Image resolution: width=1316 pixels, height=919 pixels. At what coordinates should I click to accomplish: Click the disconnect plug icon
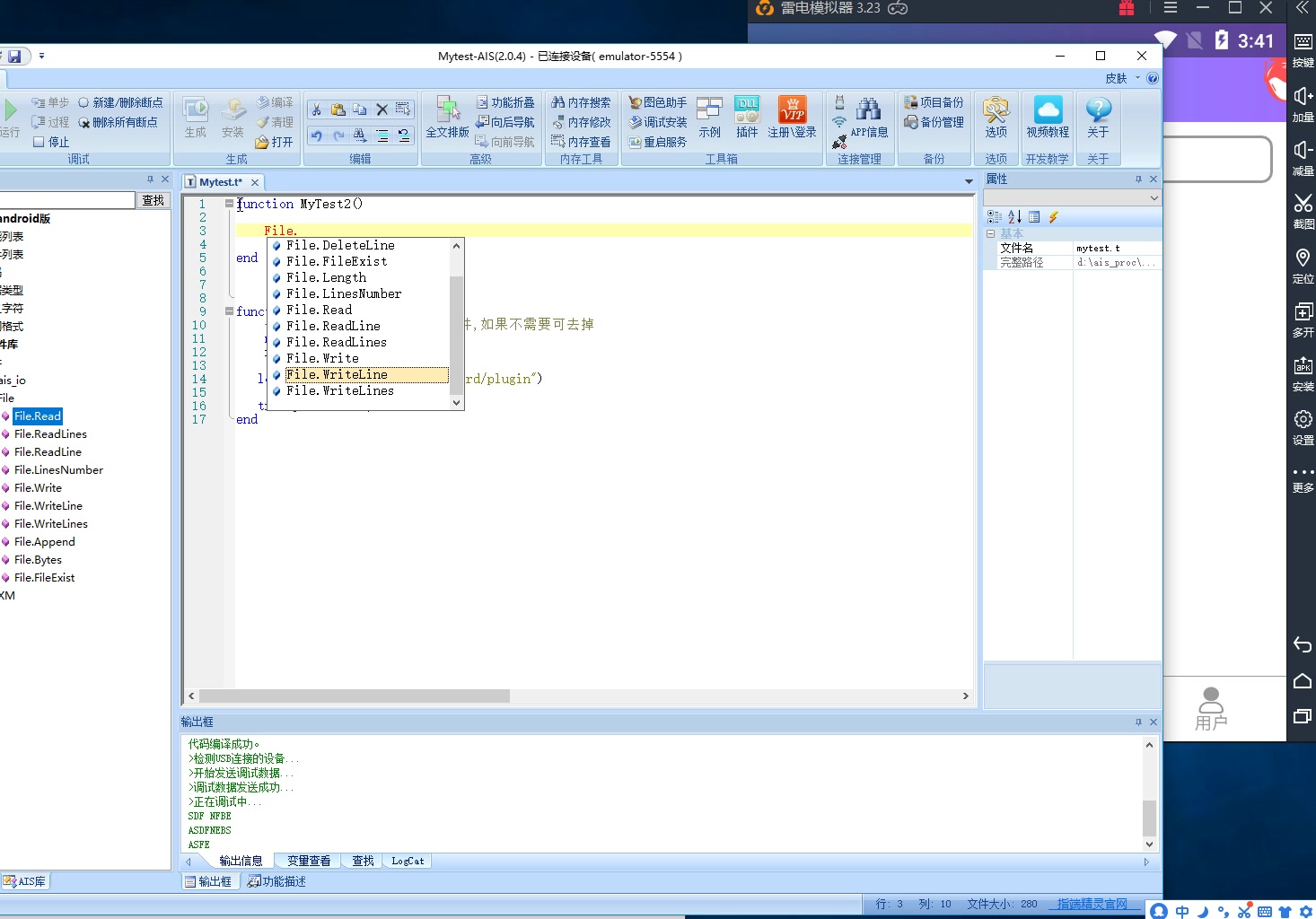point(839,142)
